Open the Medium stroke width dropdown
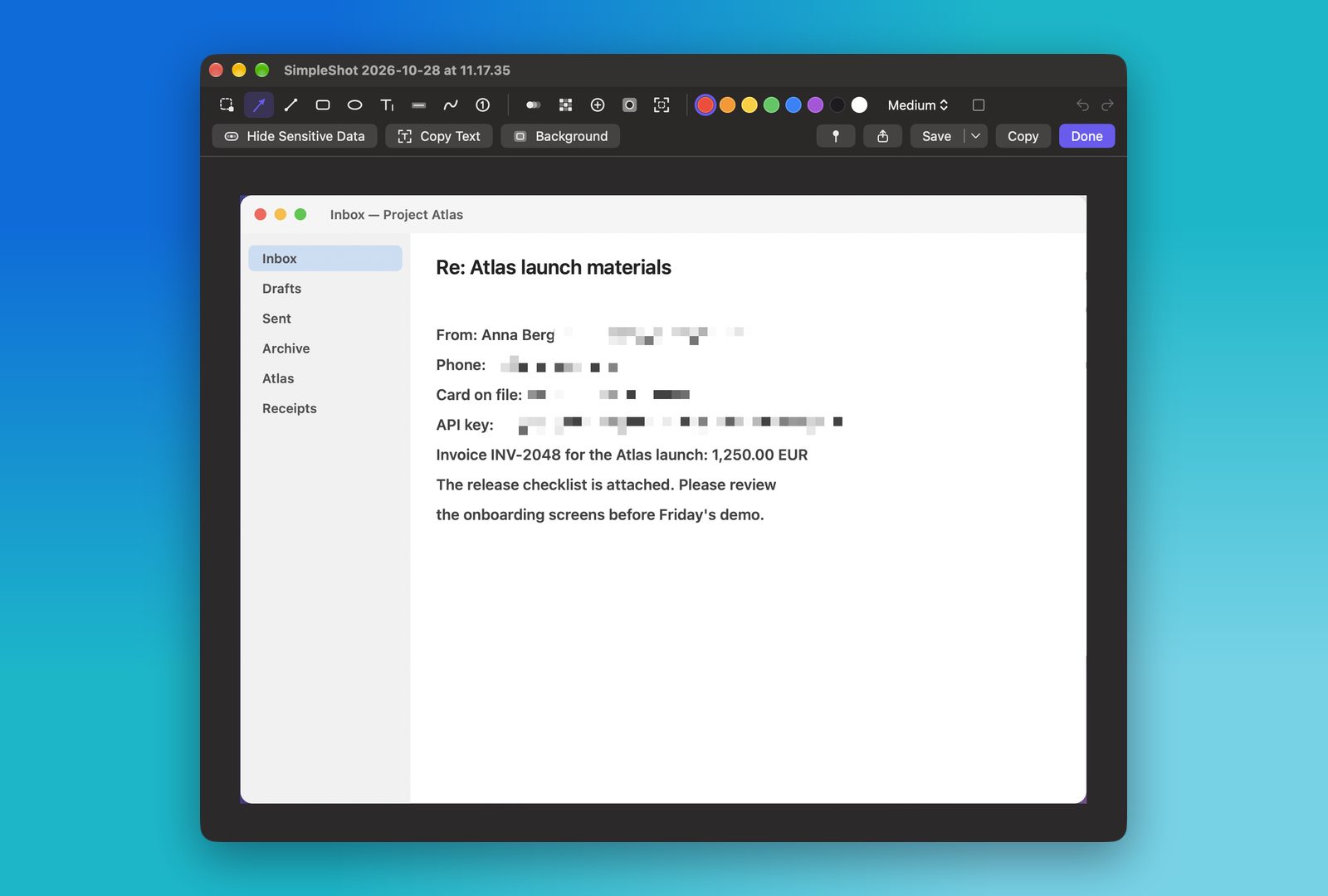Screen dimensions: 1328x896 coord(918,105)
